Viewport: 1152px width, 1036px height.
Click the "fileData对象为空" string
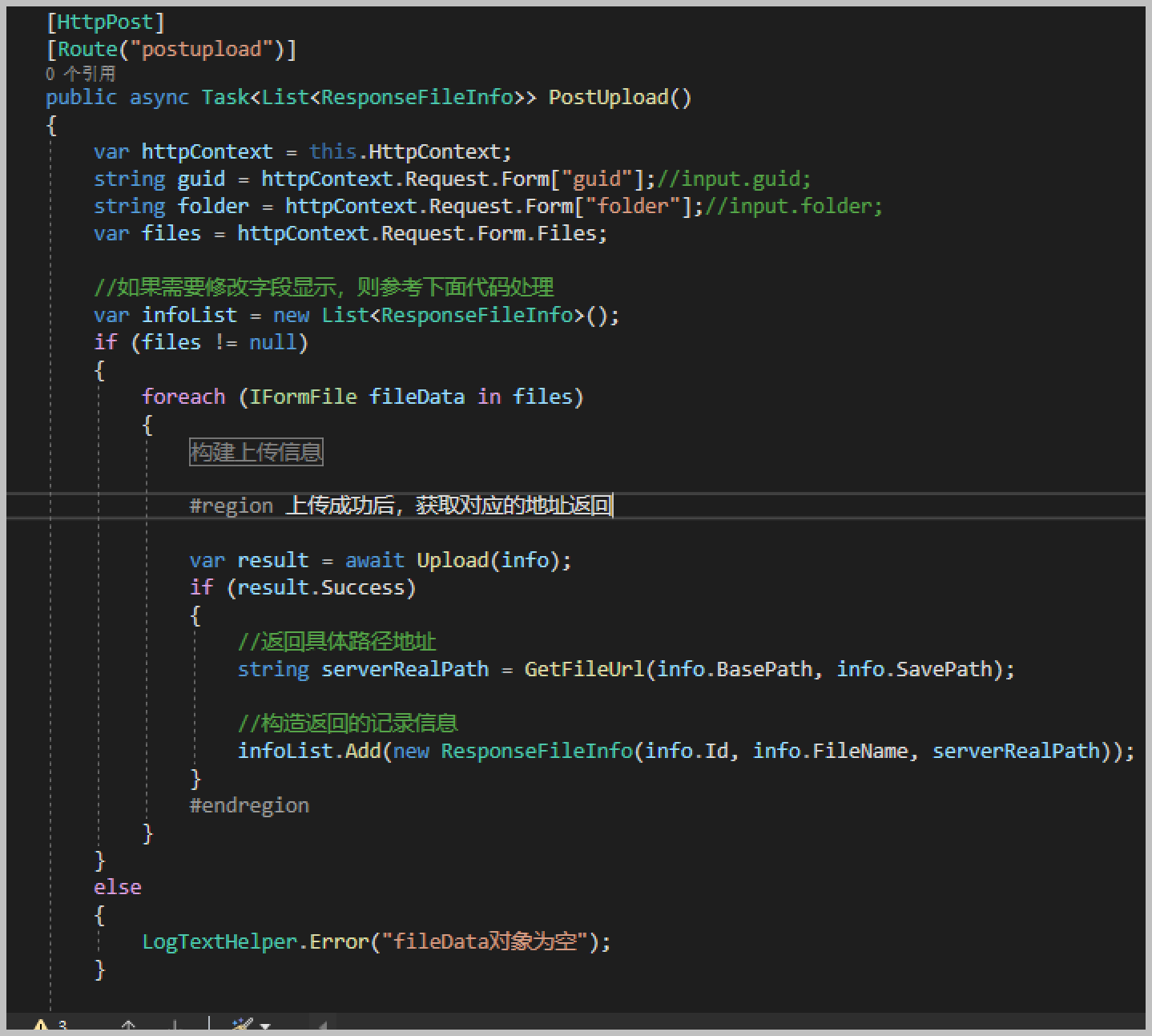(485, 941)
